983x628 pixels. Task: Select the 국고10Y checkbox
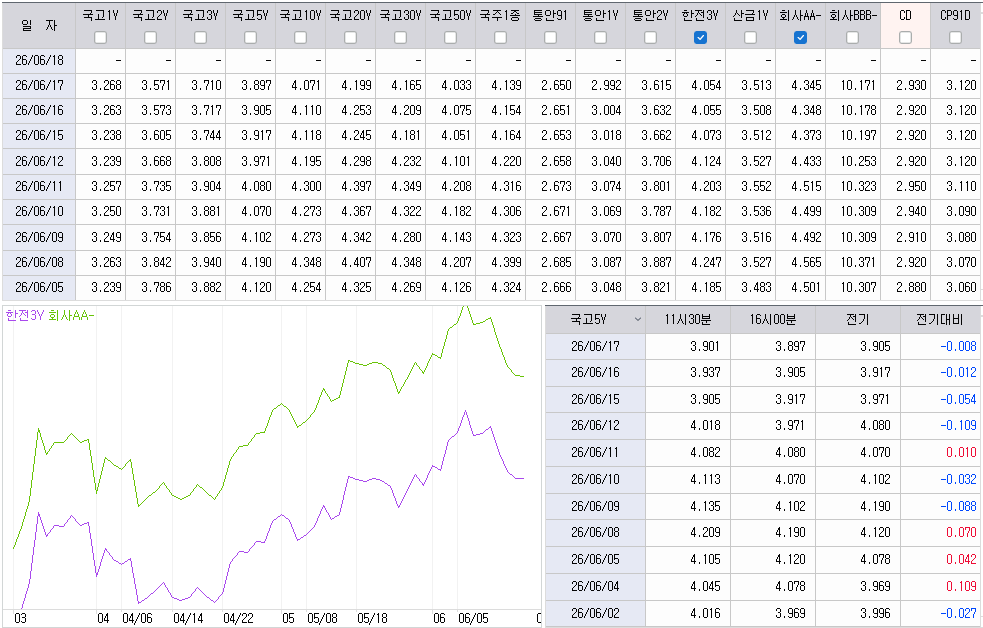[x=300, y=38]
